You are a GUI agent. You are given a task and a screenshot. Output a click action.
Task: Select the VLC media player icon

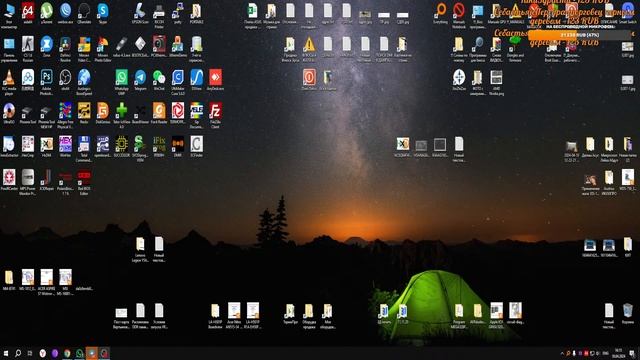point(9,78)
